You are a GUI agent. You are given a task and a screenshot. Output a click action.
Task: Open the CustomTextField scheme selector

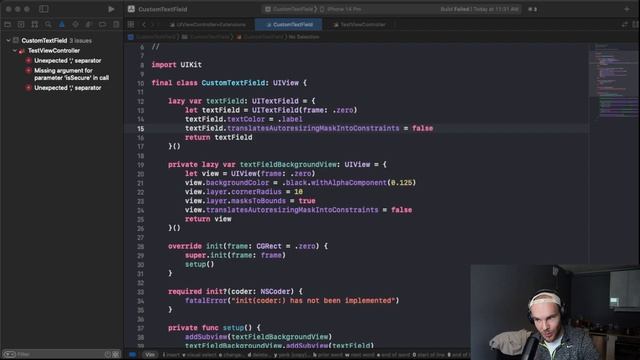[x=289, y=9]
